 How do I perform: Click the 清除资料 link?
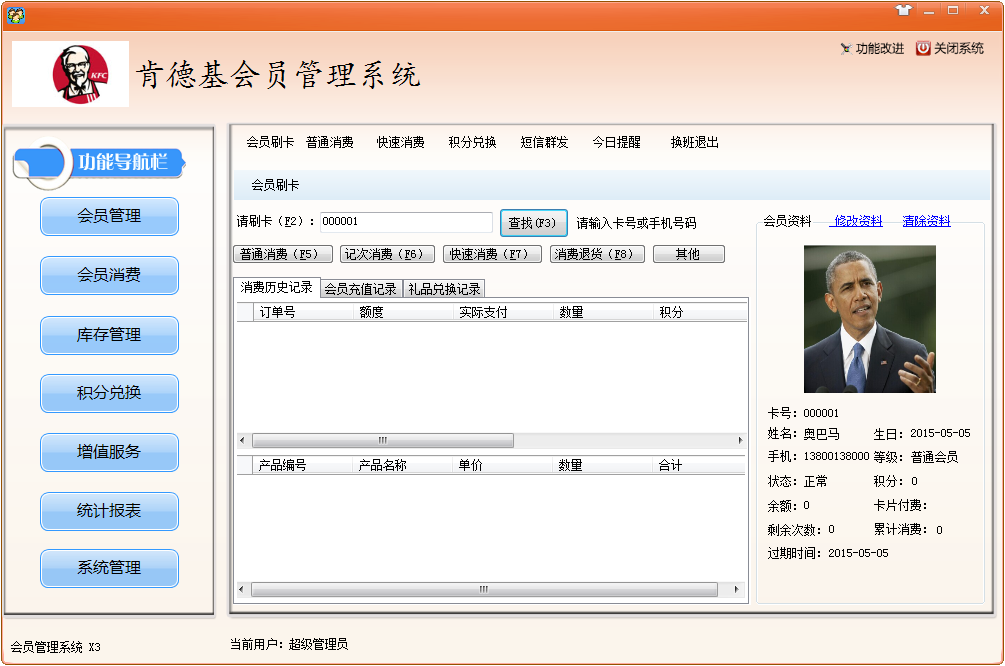point(926,221)
